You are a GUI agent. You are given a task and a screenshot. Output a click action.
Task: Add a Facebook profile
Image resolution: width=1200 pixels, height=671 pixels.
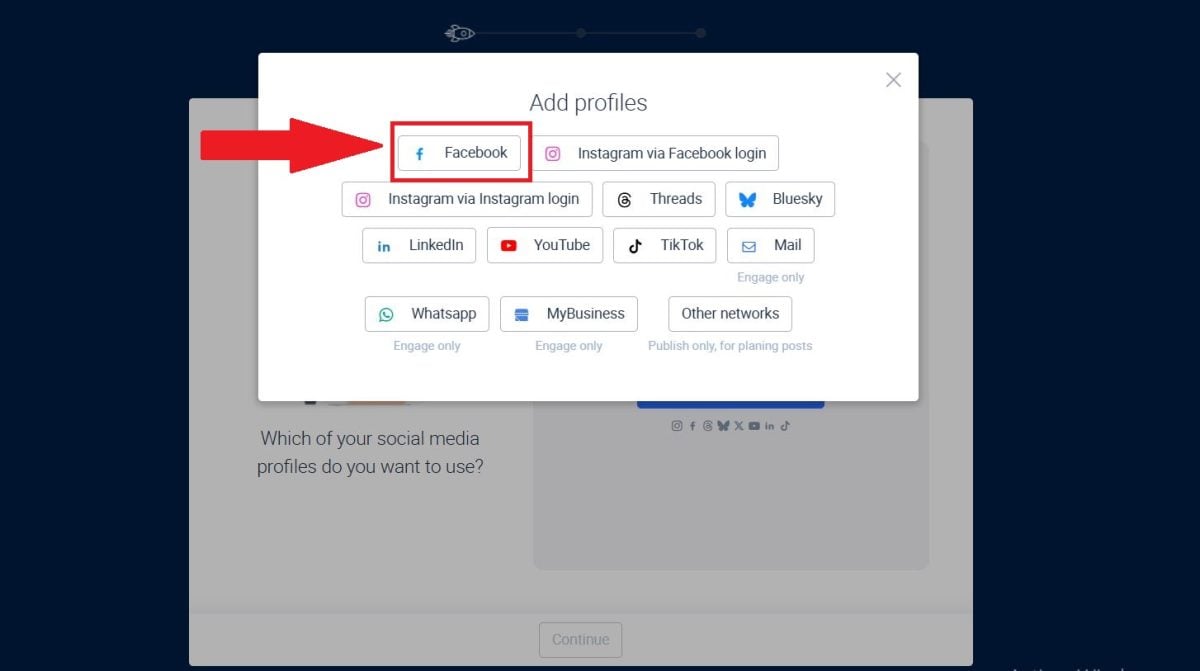459,153
